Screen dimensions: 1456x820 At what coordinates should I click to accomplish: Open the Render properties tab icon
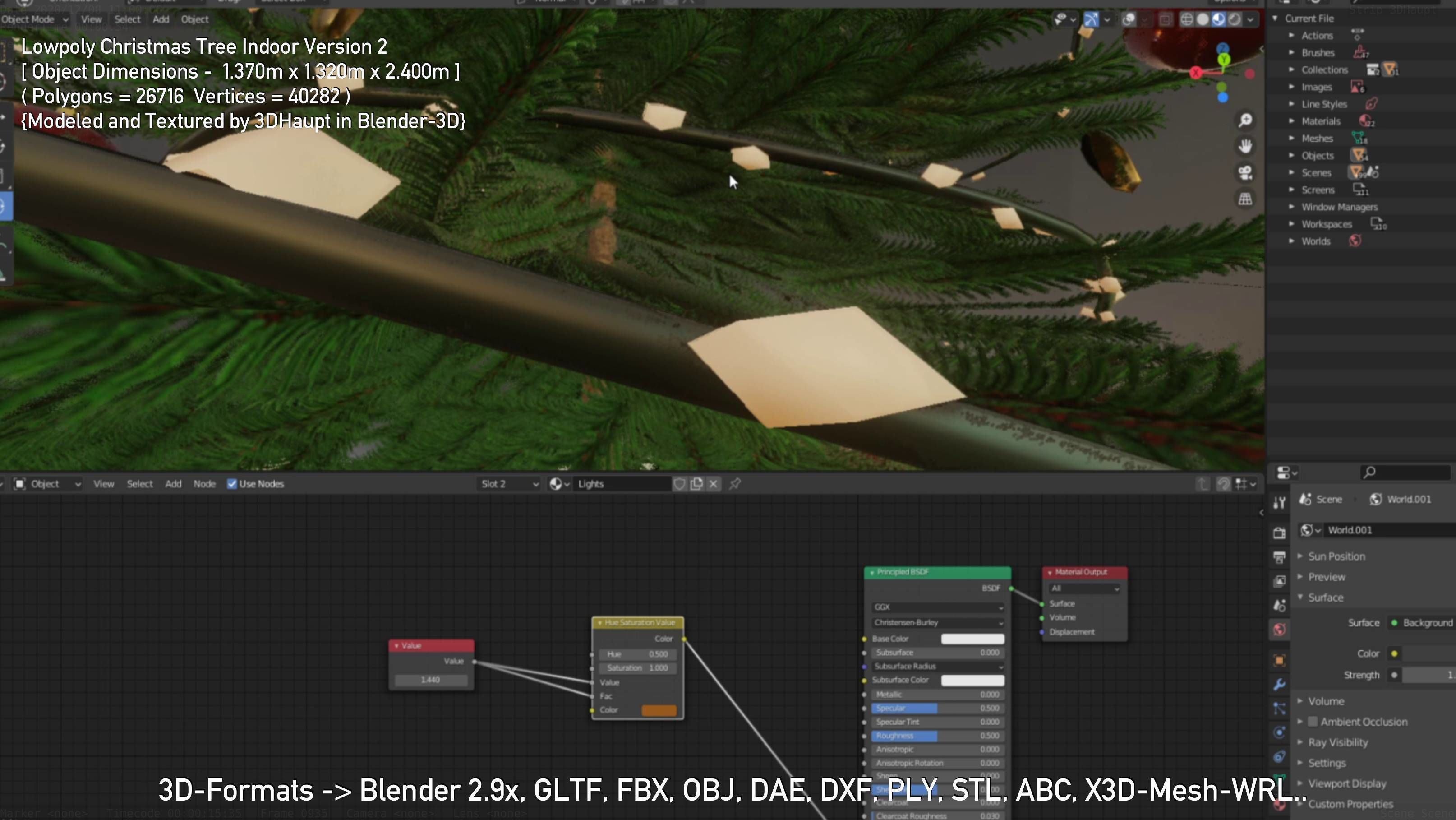coord(1280,533)
